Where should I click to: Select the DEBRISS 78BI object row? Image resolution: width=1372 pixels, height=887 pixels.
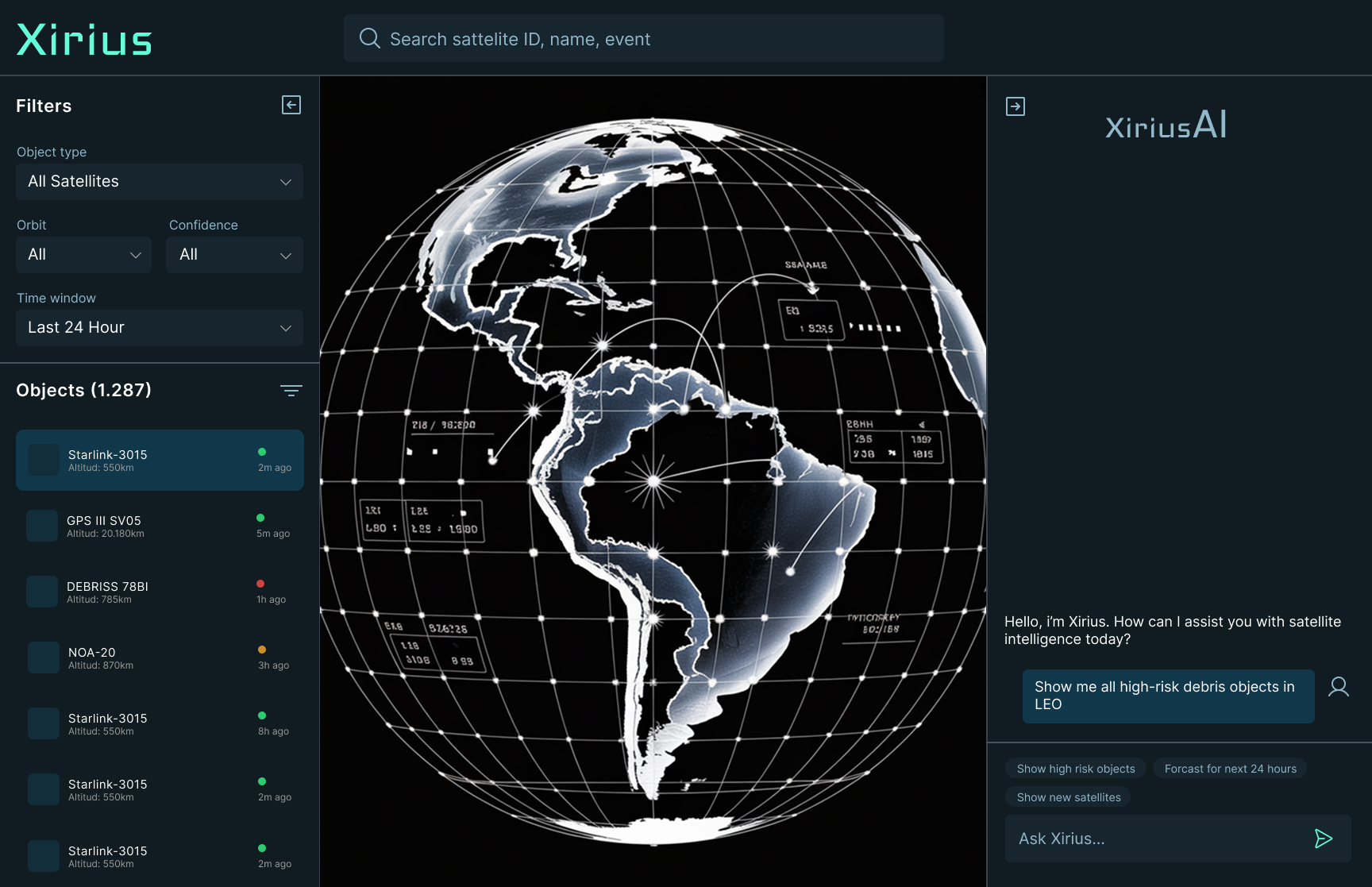(160, 592)
